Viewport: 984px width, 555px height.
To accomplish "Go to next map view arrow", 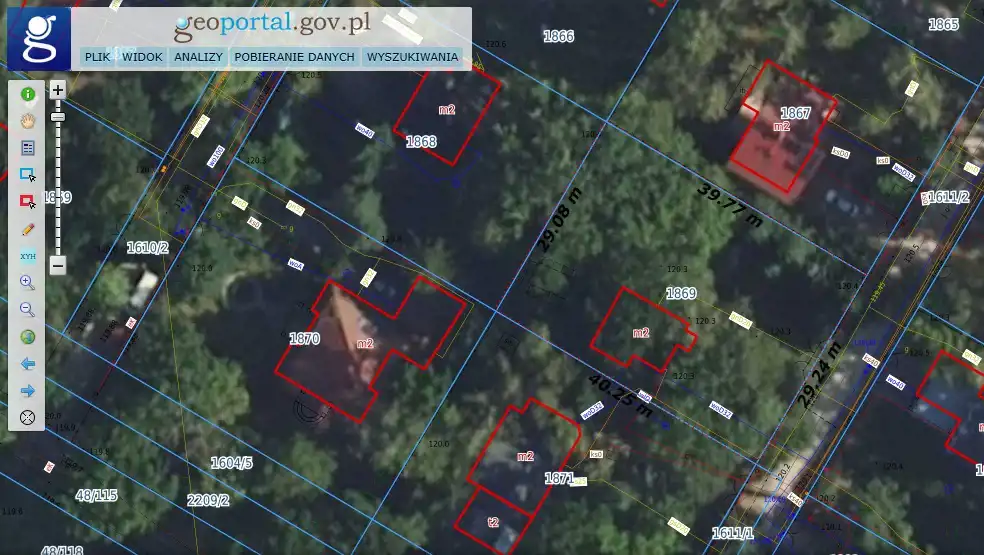I will coord(28,391).
